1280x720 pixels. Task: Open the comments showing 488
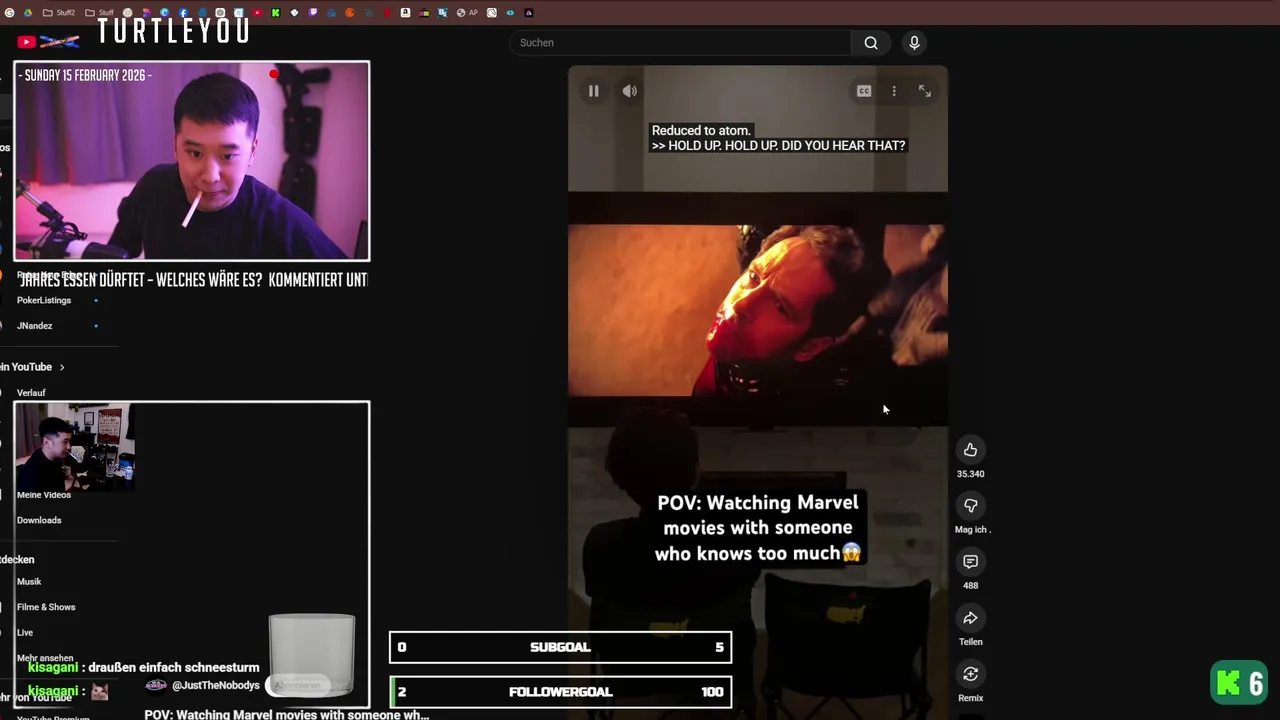tap(970, 562)
